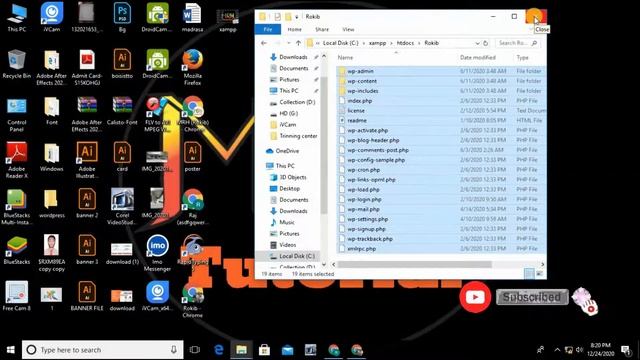Switch to Details view in status bar
The image size is (640, 360).
[529, 274]
